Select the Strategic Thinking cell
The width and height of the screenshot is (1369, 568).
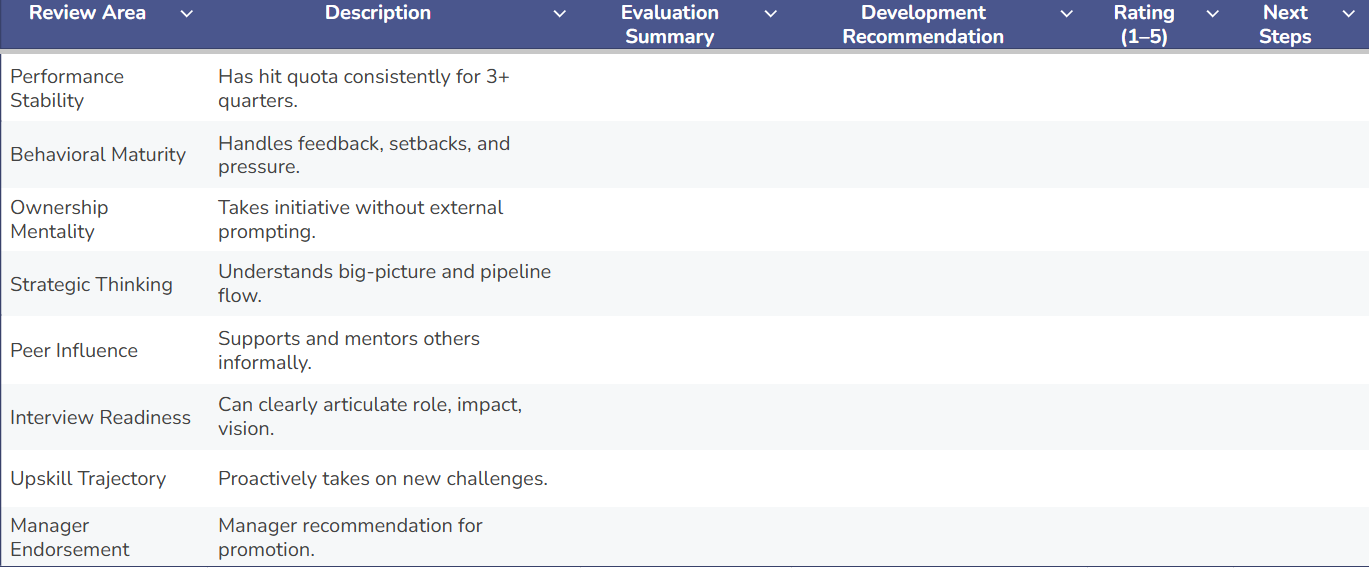click(104, 284)
